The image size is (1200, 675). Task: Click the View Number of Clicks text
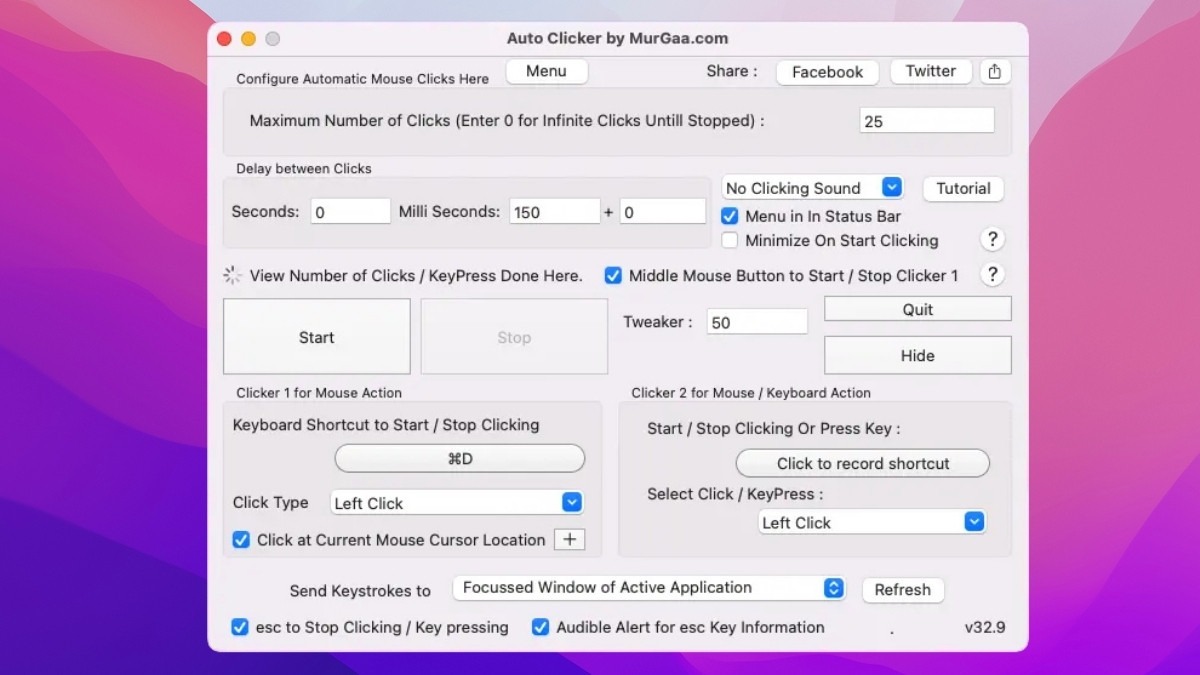tap(416, 275)
